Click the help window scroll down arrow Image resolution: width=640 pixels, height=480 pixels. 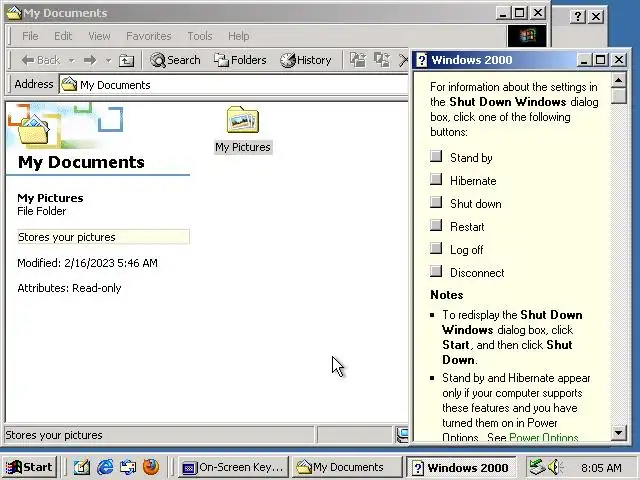pyautogui.click(x=619, y=433)
